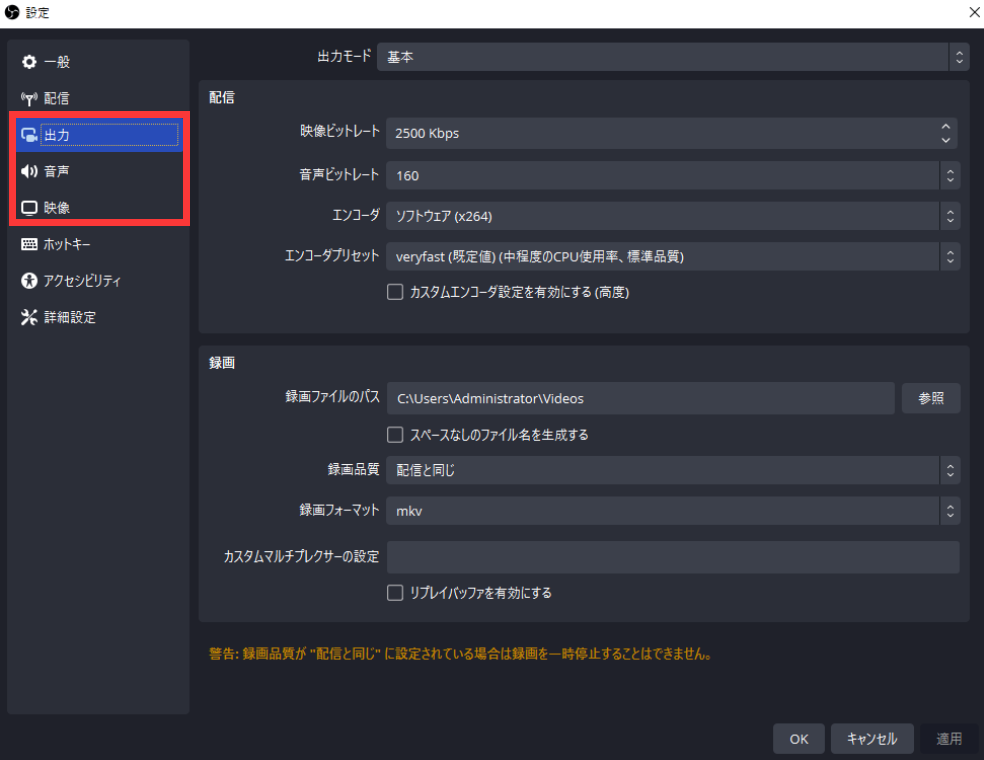Screen dimensions: 984x760
Task: Click the tools icon for 詳細設定
Action: [x=29, y=317]
